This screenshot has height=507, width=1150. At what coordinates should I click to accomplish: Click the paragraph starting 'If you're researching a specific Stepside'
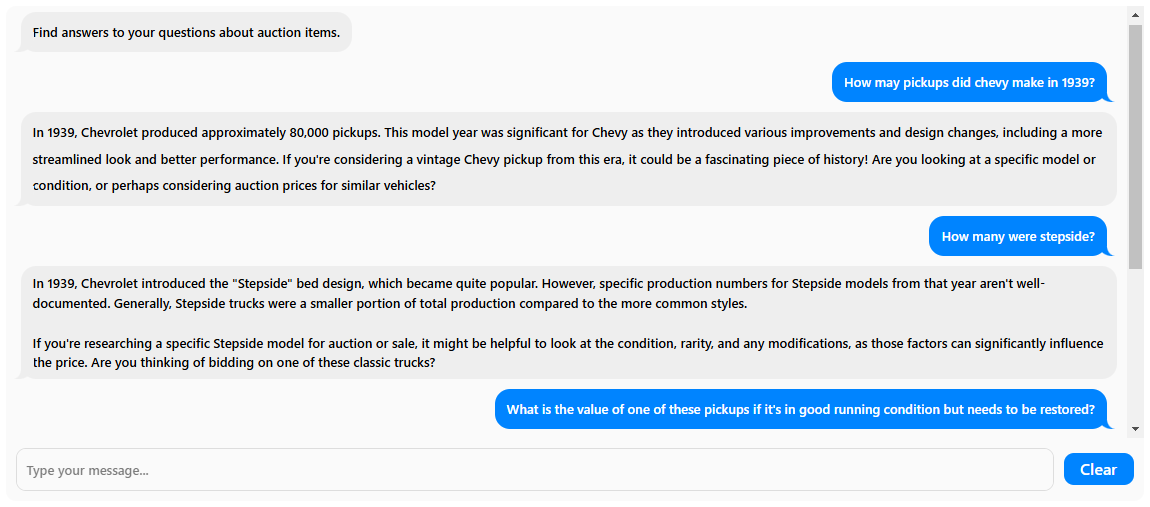click(568, 353)
